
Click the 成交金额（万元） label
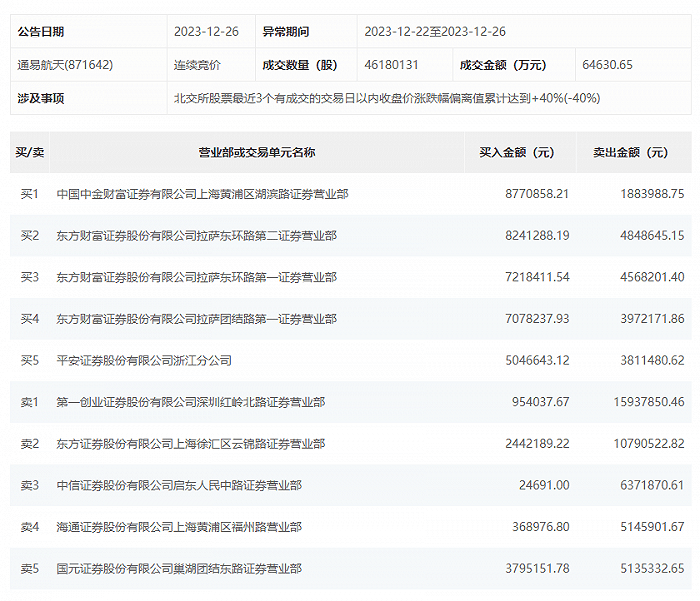pyautogui.click(x=503, y=65)
